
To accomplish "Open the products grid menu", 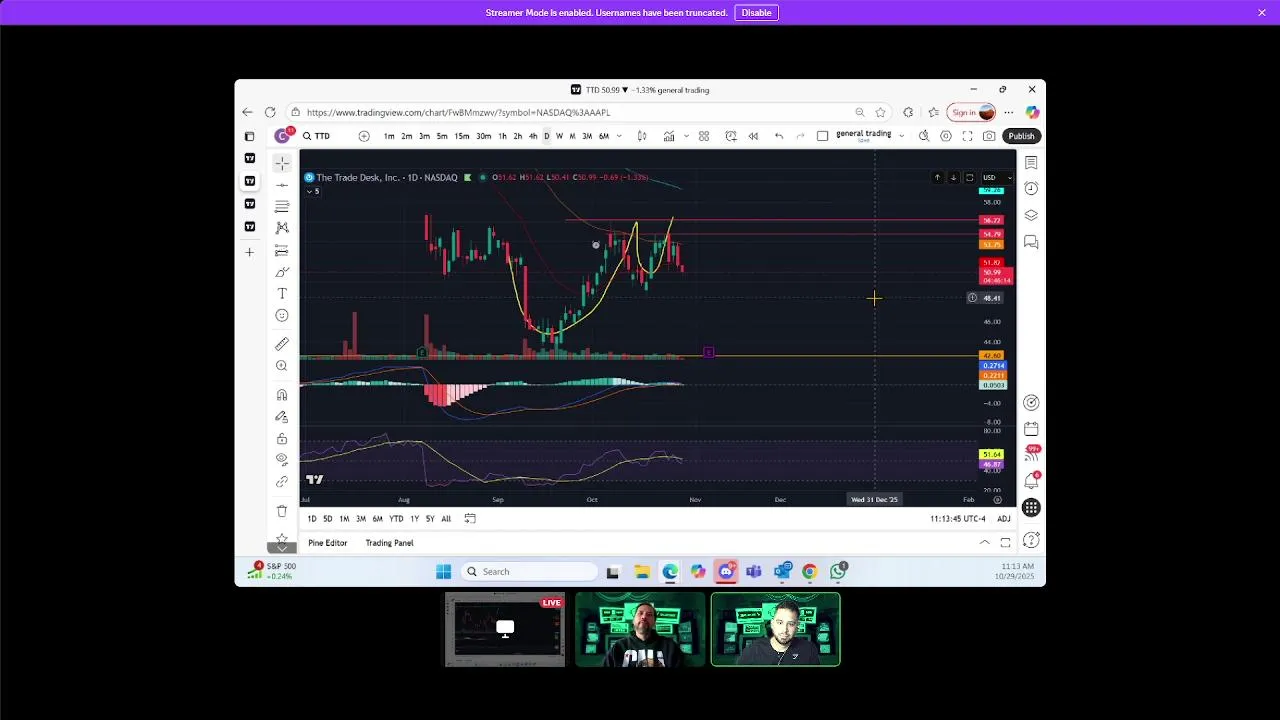I will point(1031,508).
